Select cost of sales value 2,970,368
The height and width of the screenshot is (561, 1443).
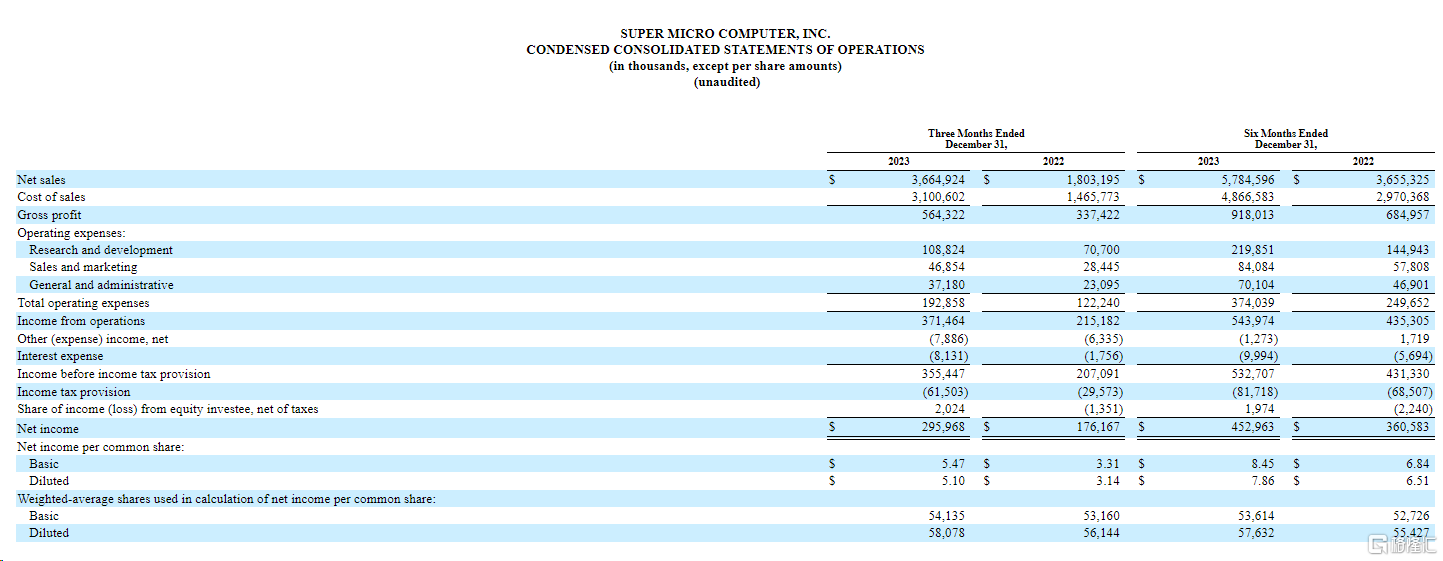pyautogui.click(x=1403, y=197)
